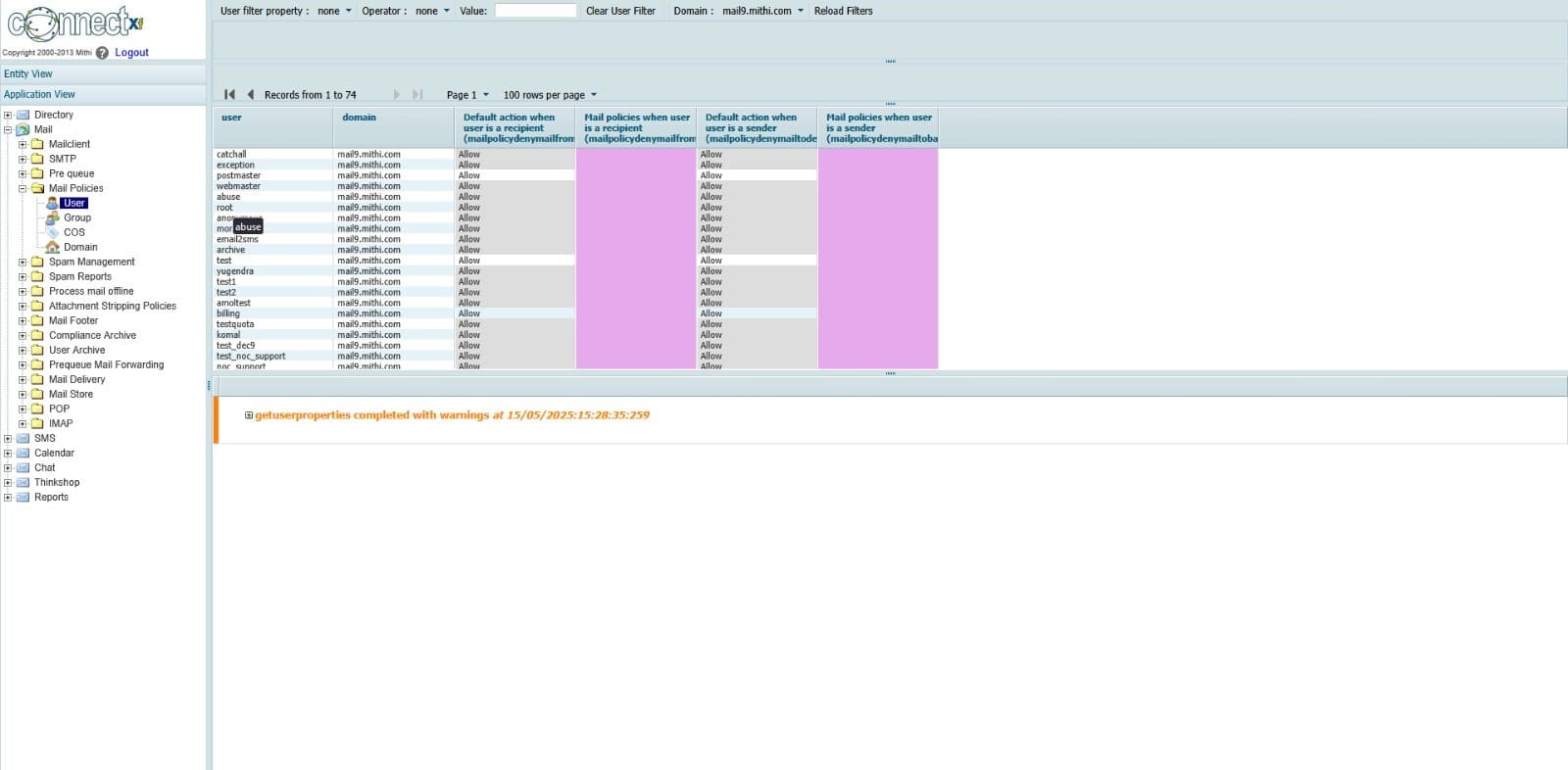
Task: Switch to Application View tab
Action: [x=39, y=94]
